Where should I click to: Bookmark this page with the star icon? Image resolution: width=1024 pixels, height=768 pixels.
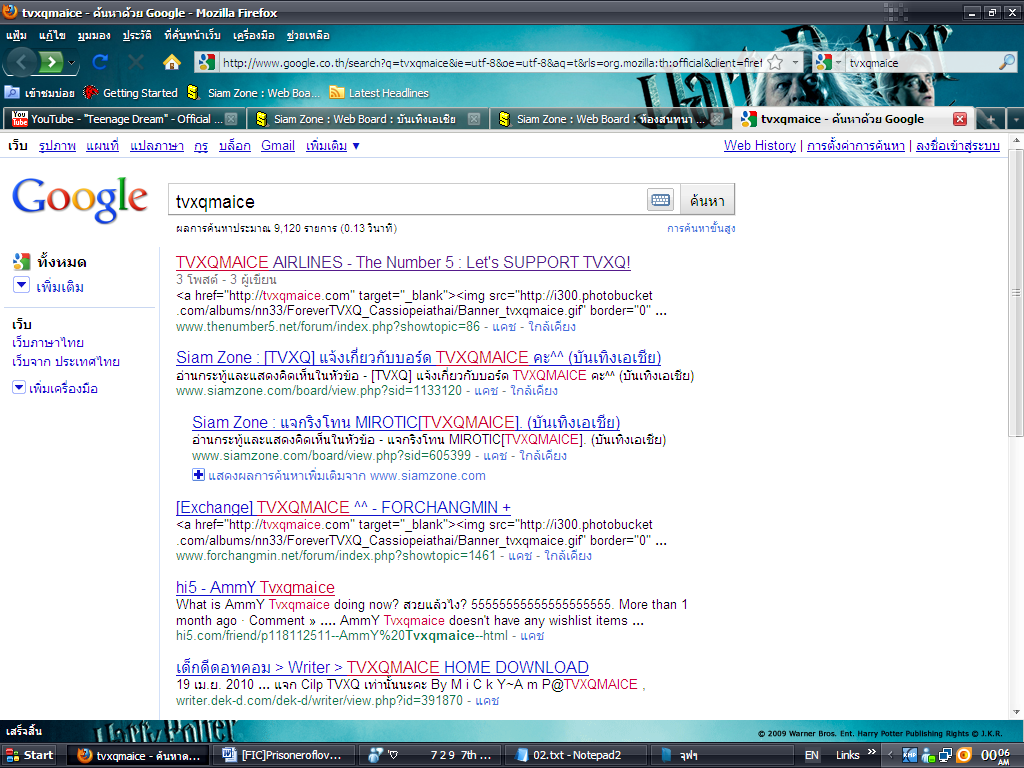tap(775, 63)
